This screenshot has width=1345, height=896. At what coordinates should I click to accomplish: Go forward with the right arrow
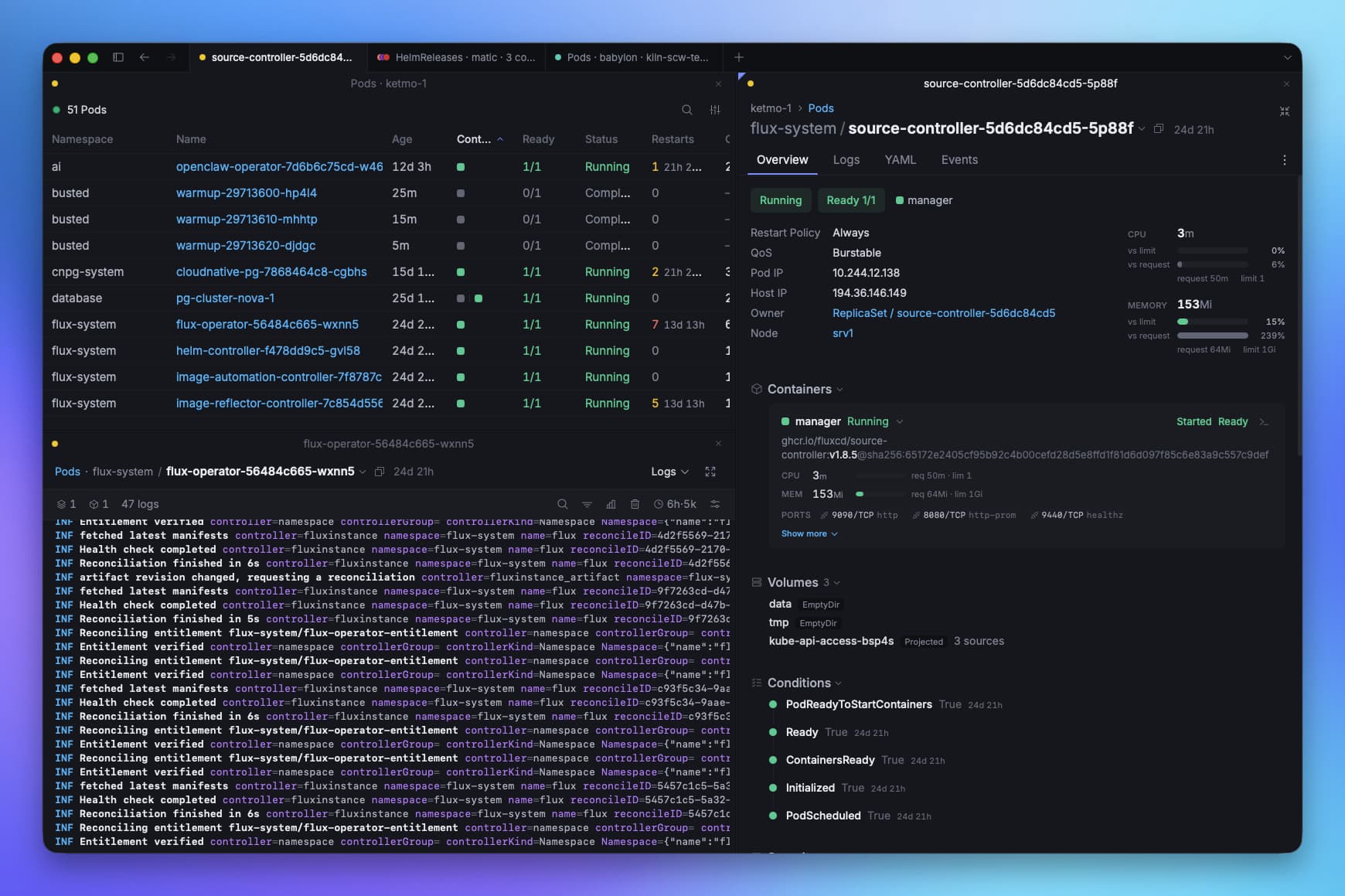pyautogui.click(x=171, y=57)
